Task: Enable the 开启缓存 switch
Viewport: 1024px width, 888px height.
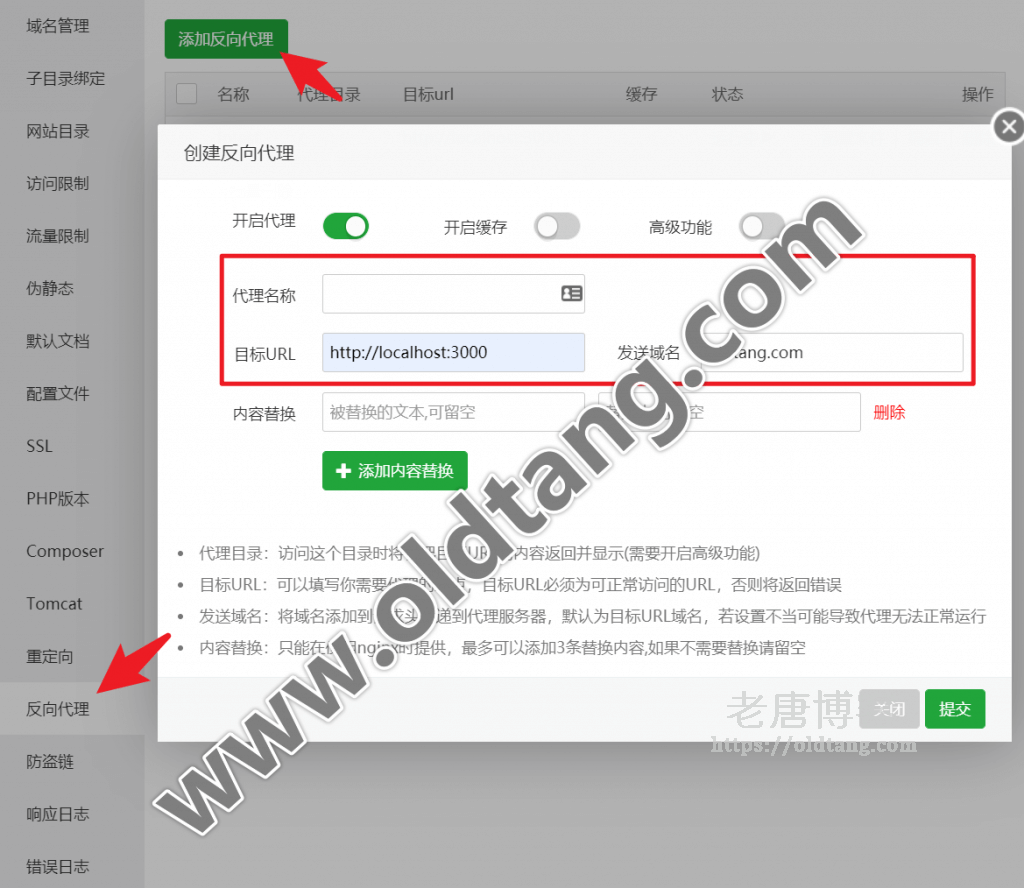Action: point(557,227)
